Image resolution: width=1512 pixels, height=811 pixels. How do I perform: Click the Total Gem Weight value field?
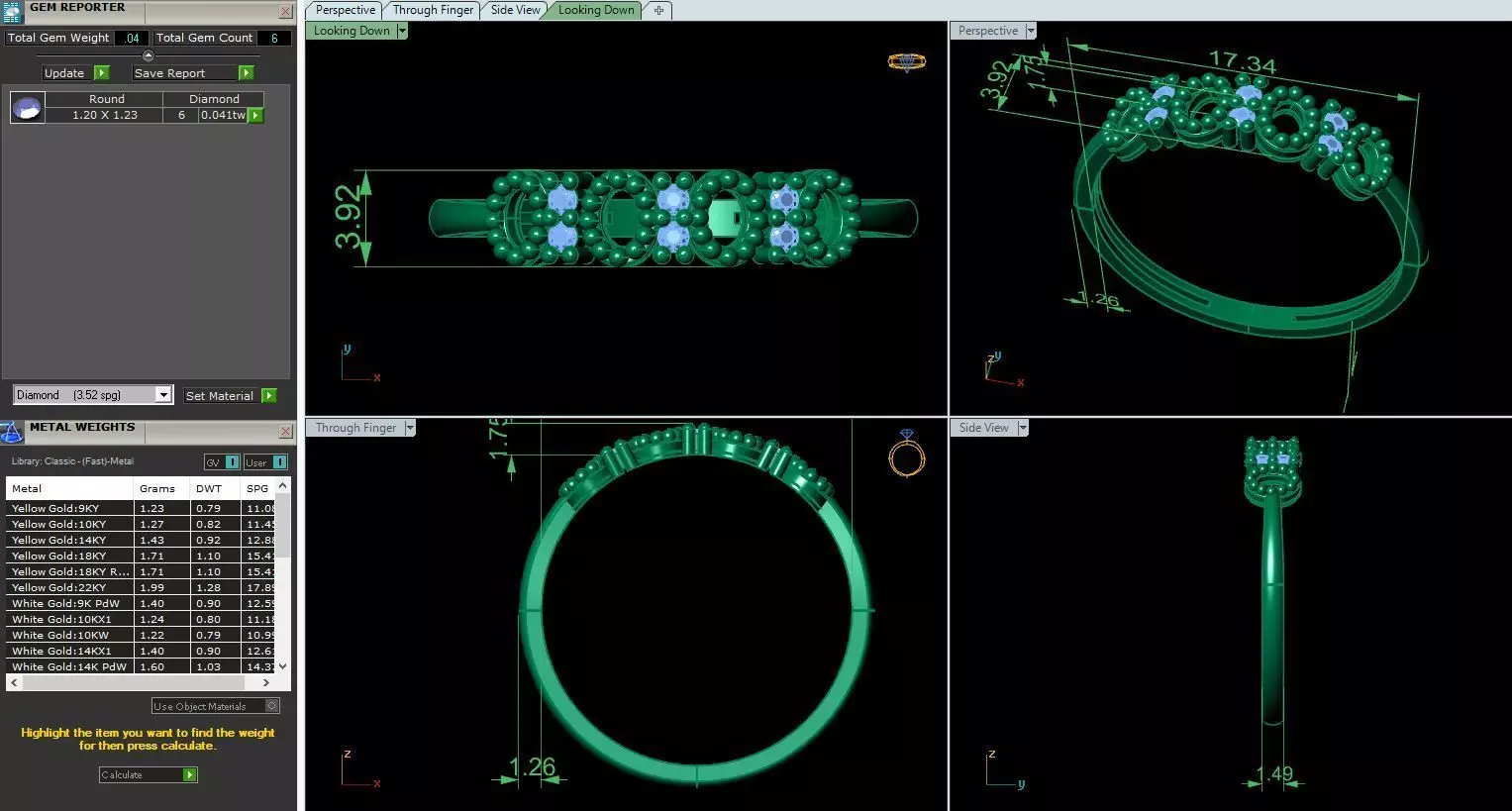(x=132, y=38)
